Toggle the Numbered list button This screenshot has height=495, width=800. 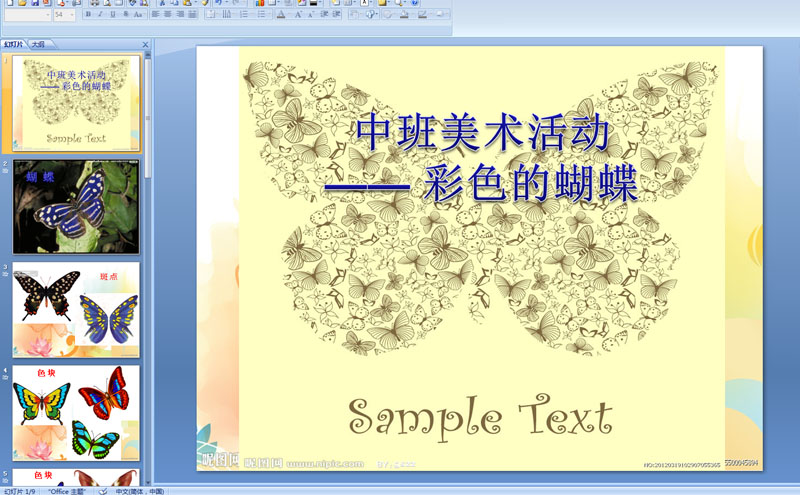pos(244,14)
